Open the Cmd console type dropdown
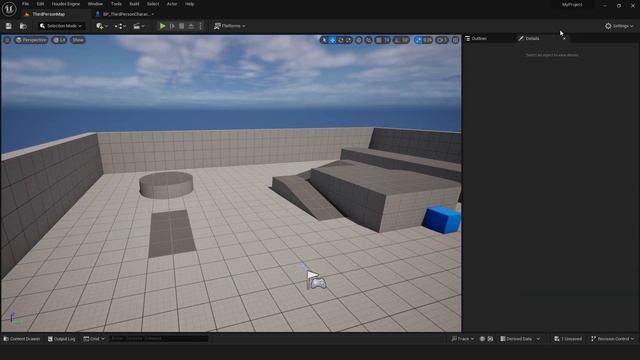640x360 pixels. coord(94,339)
